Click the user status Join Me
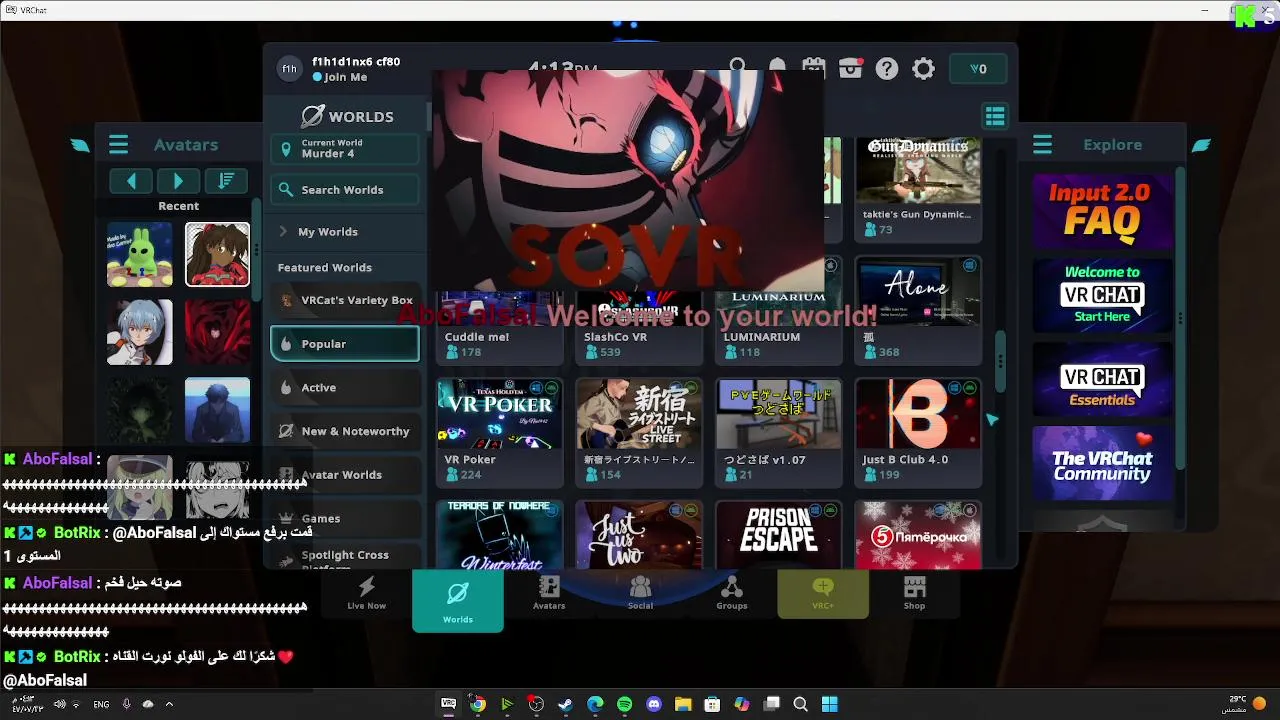1280x720 pixels. coord(340,77)
